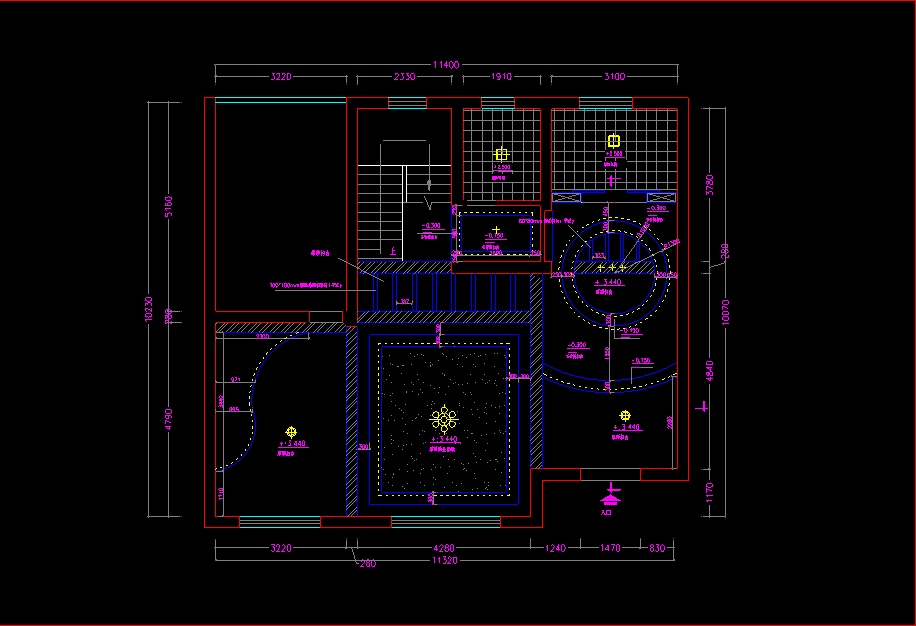Select the 3100 dimension text
The height and width of the screenshot is (626, 916).
click(615, 76)
